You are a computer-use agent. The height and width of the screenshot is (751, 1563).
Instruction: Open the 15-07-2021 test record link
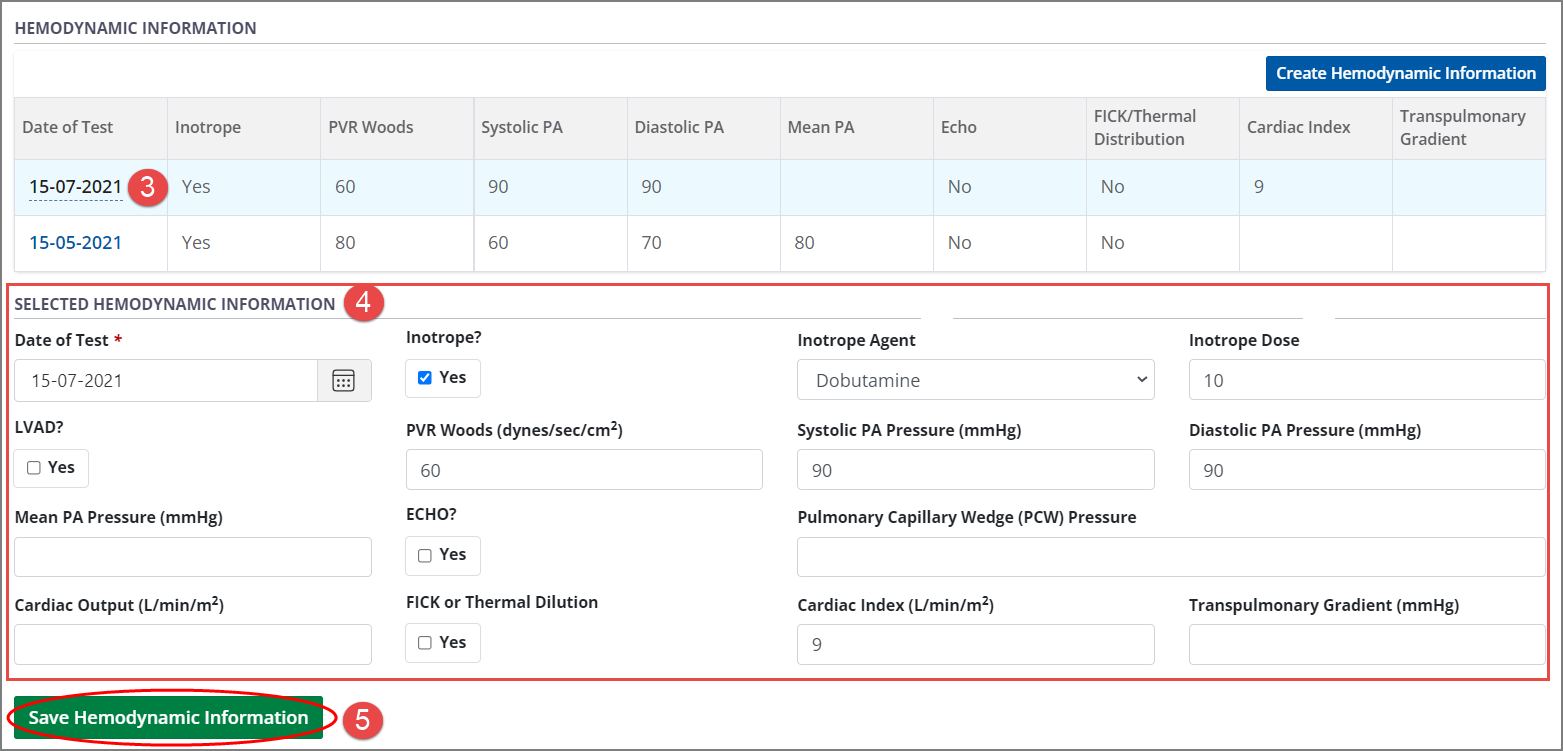pos(75,187)
